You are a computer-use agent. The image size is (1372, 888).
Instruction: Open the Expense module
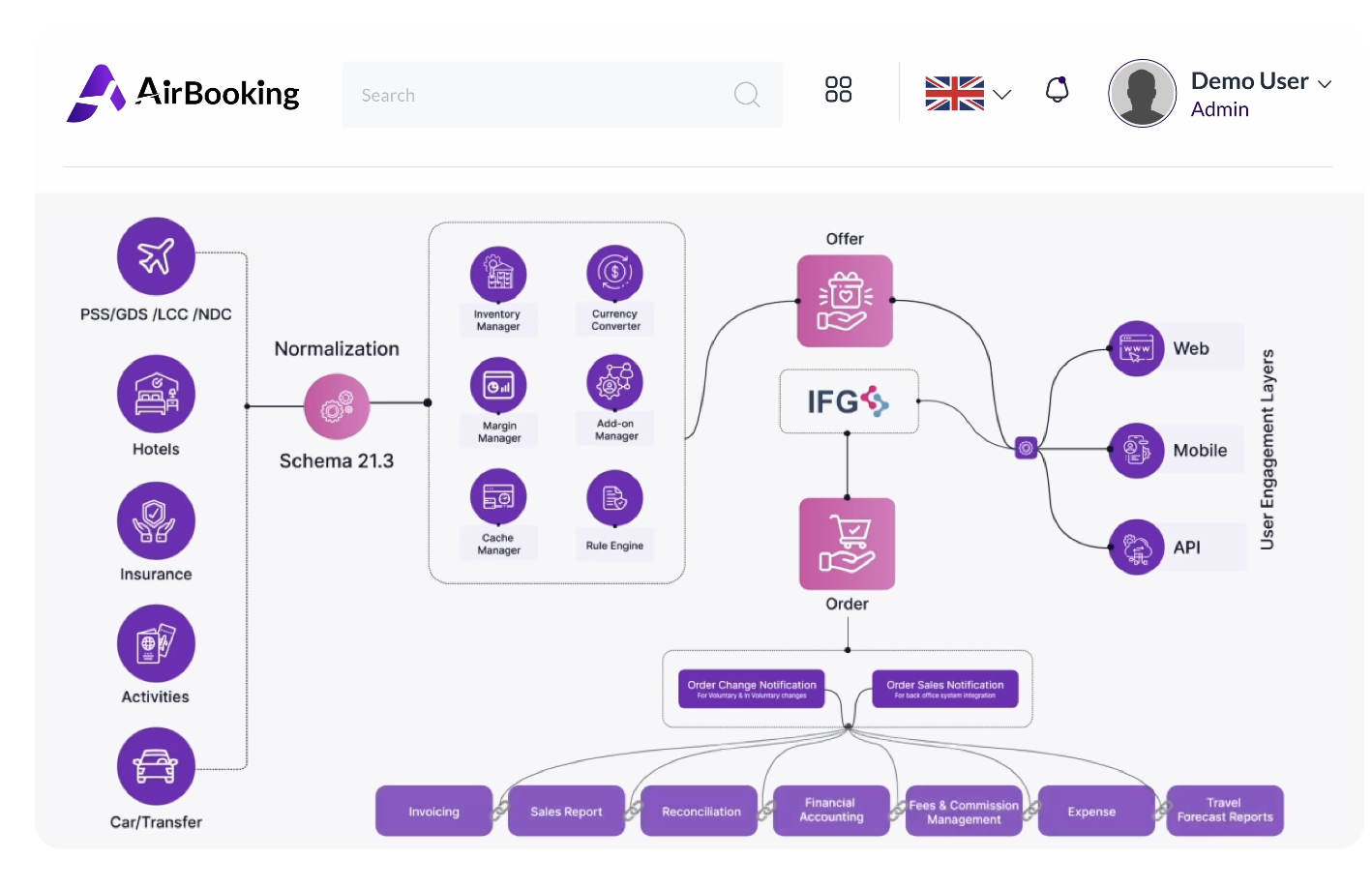[x=1096, y=812]
